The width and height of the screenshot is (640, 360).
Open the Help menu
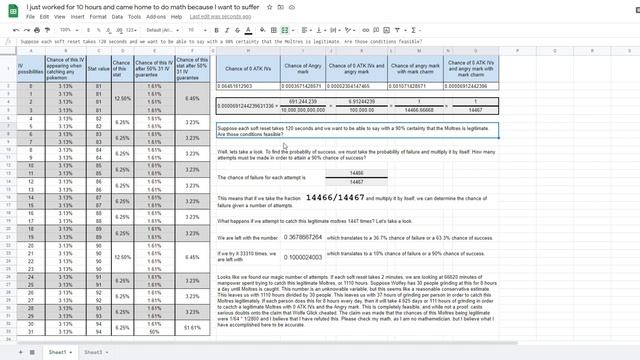tap(176, 17)
